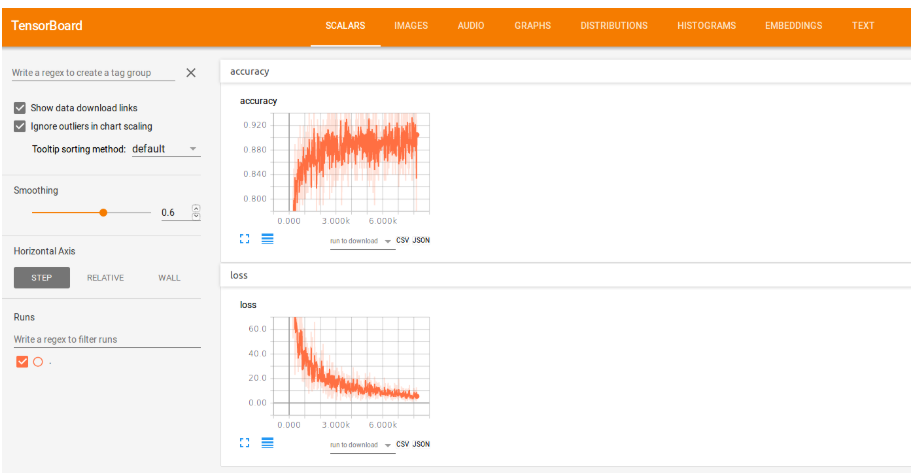Viewport: 920px width, 473px height.
Task: Toggle y-axis log scale on accuracy chart
Action: point(267,239)
